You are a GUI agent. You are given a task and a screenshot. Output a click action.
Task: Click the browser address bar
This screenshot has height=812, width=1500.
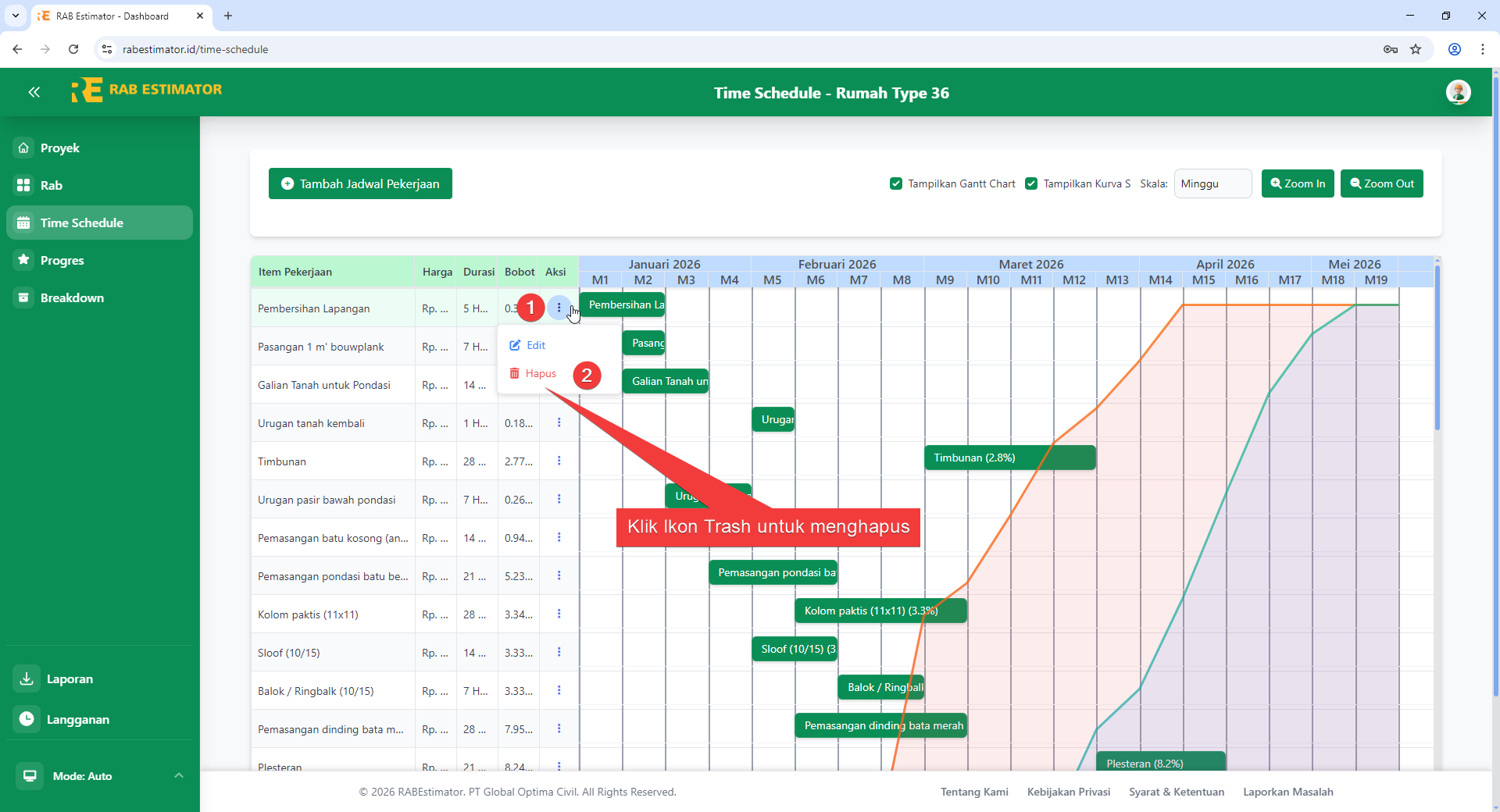click(469, 48)
